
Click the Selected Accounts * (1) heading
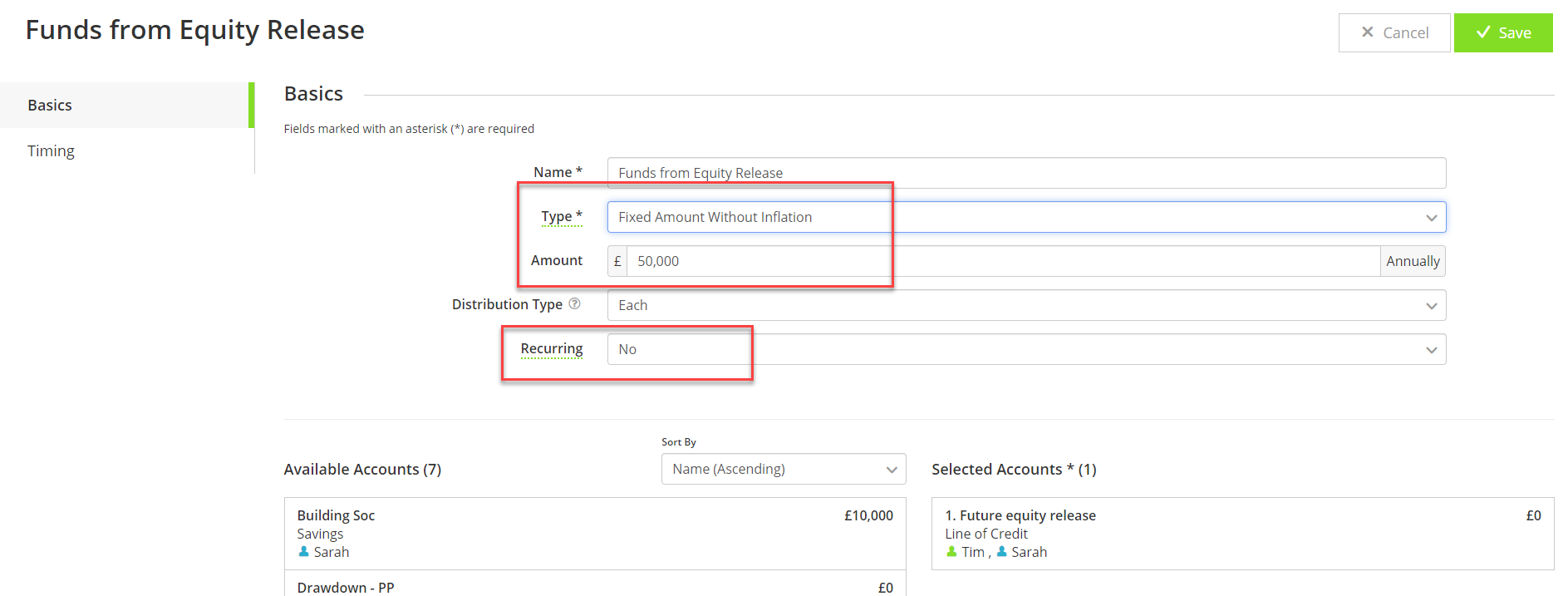click(x=1014, y=469)
